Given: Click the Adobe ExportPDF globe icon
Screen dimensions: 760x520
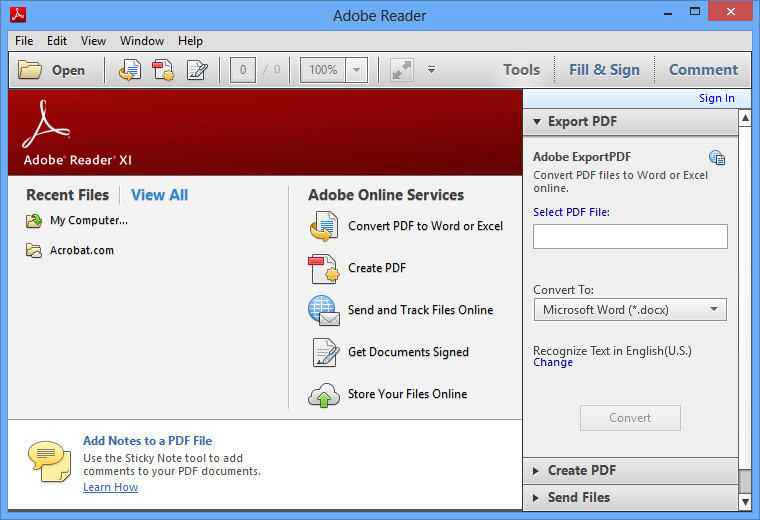Looking at the screenshot, I should coord(717,158).
